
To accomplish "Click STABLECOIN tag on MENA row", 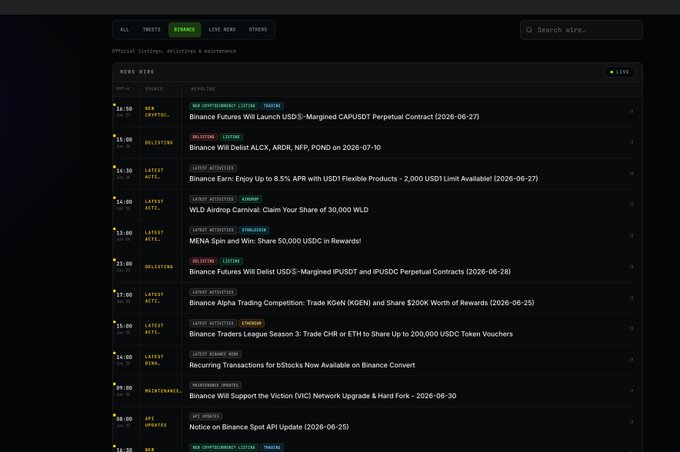I will coord(254,230).
